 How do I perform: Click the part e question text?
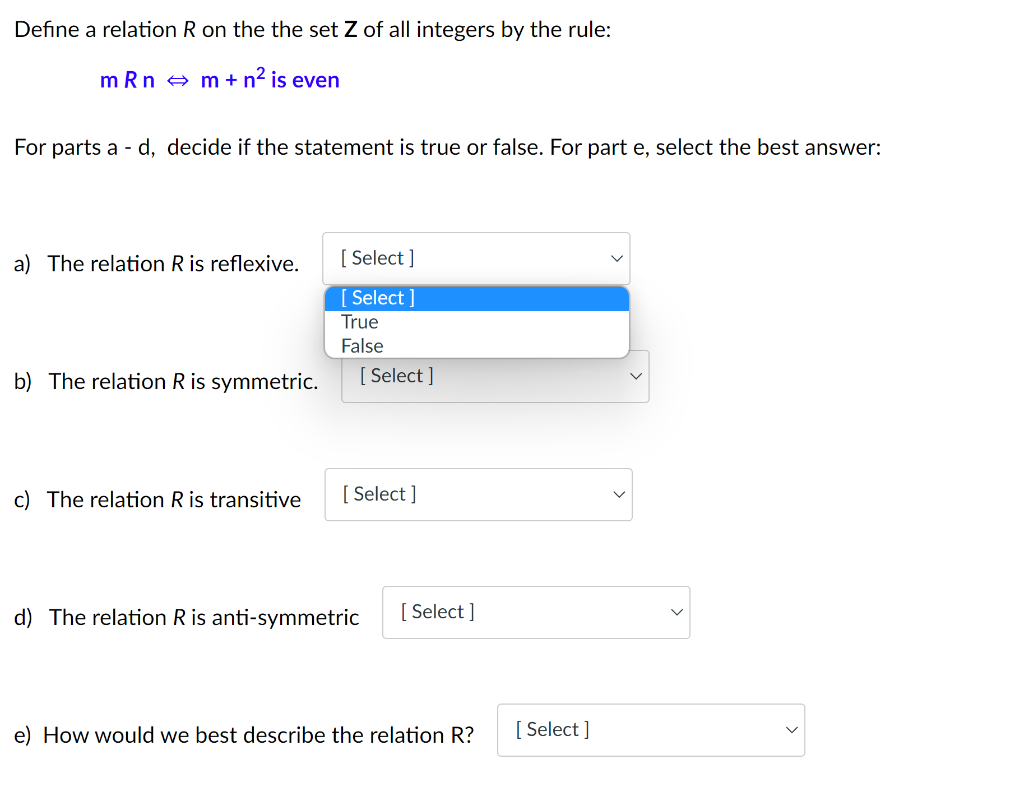click(x=243, y=734)
